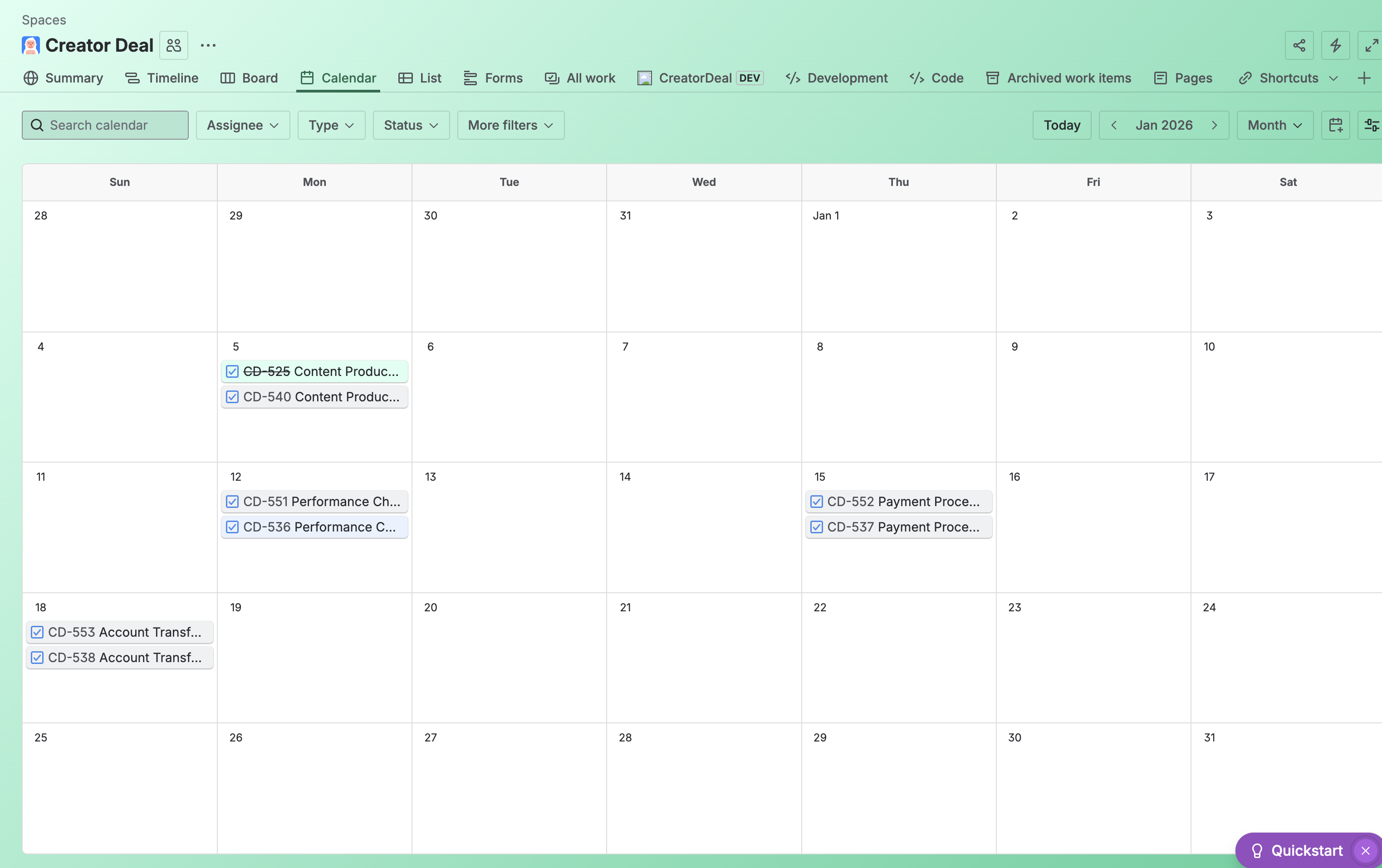Click the expand to fullscreen icon
The width and height of the screenshot is (1382, 868).
pyautogui.click(x=1371, y=45)
